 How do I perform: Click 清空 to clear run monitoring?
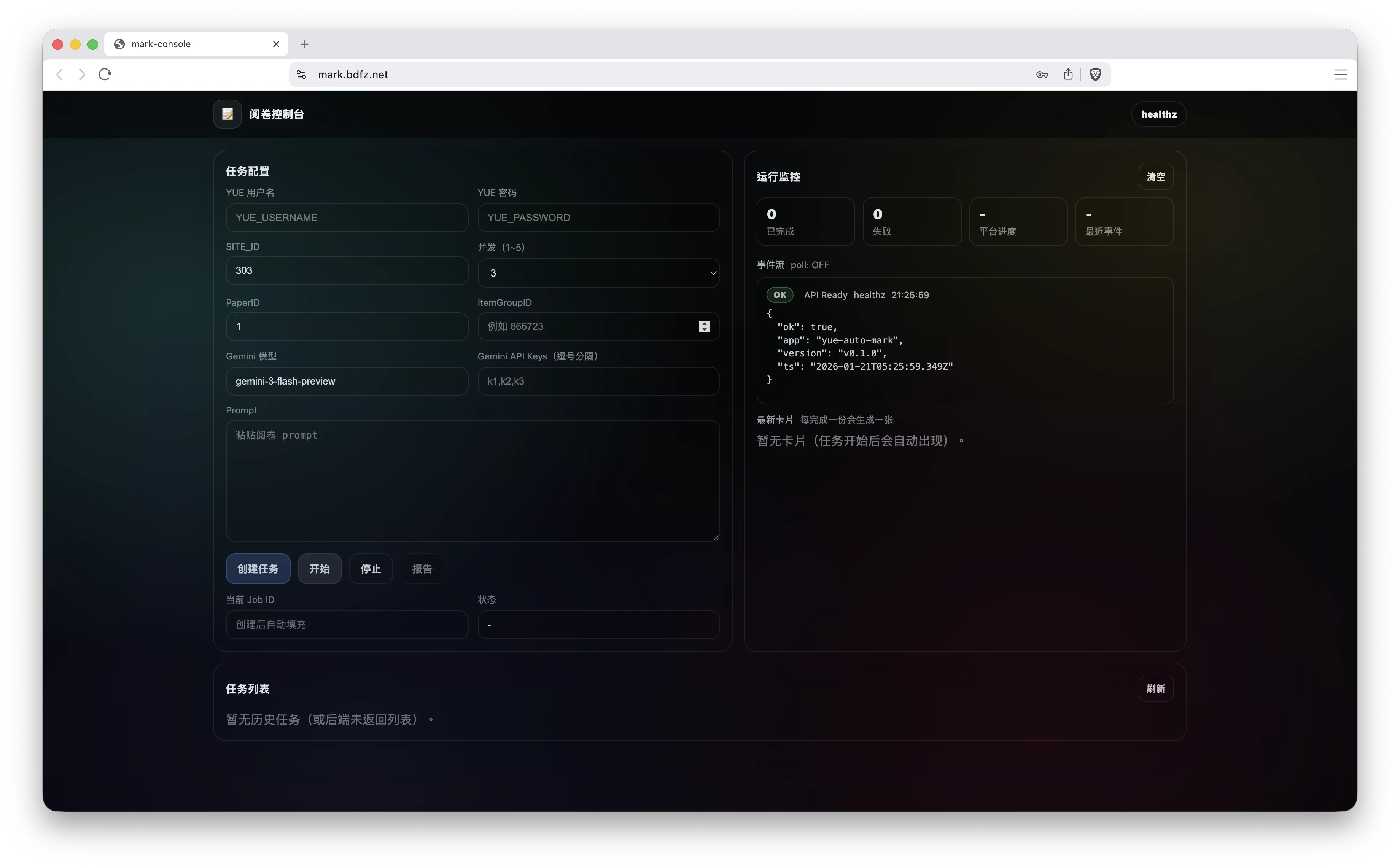pyautogui.click(x=1155, y=177)
